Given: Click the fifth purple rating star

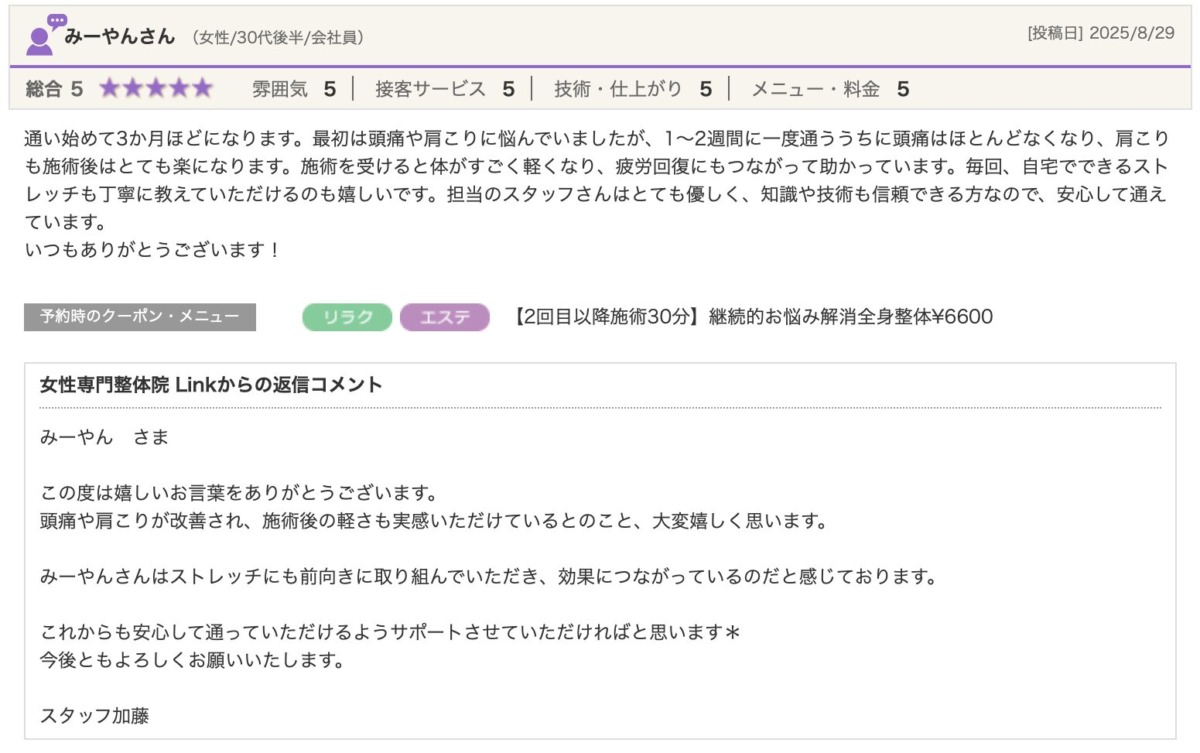Looking at the screenshot, I should point(202,89).
